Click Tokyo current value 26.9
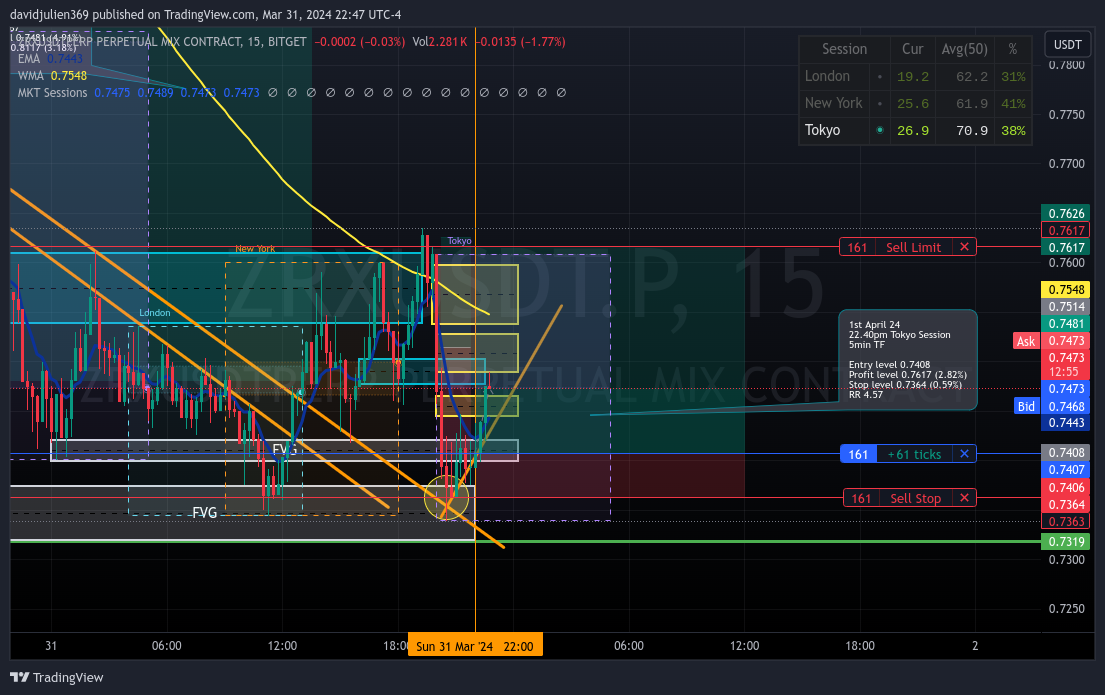The height and width of the screenshot is (695, 1105). (913, 130)
